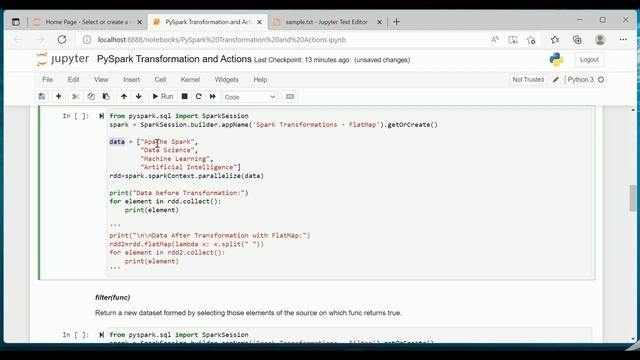Open the Cell menu
The image size is (640, 360).
(x=160, y=80)
